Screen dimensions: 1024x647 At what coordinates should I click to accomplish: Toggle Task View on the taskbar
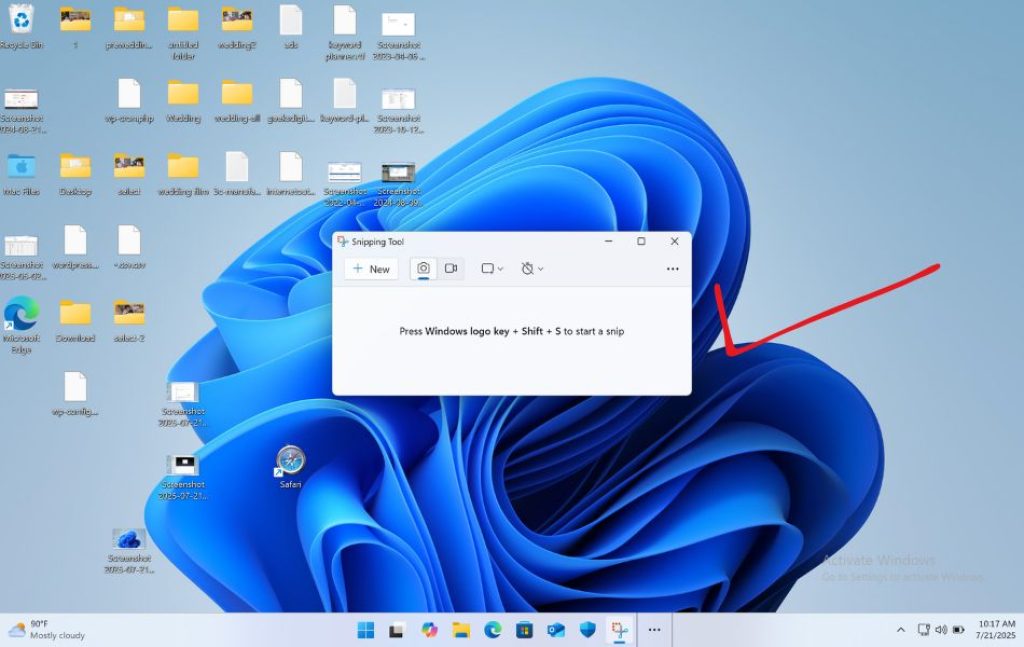pos(398,629)
